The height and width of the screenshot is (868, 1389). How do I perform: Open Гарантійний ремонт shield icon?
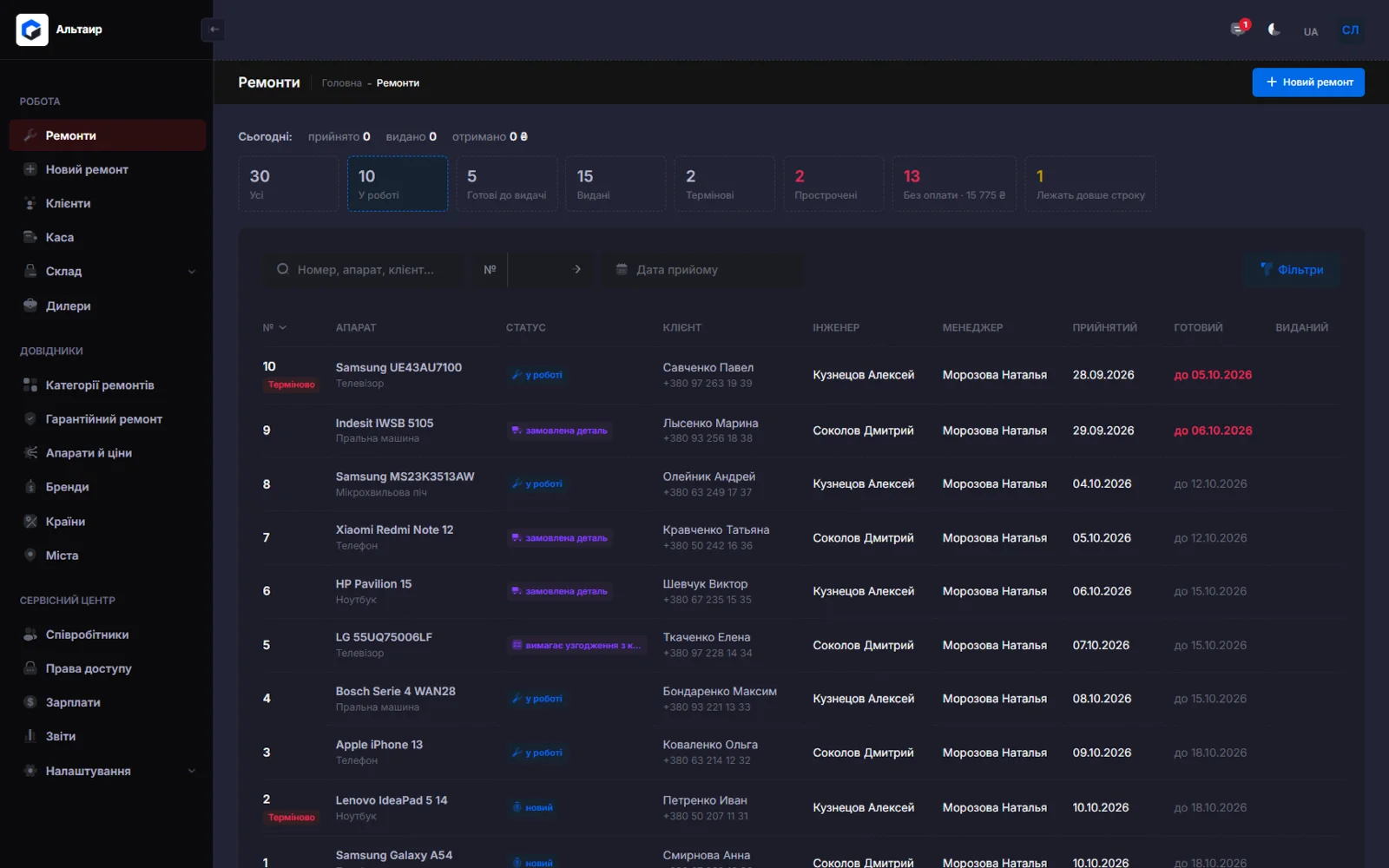coord(30,418)
